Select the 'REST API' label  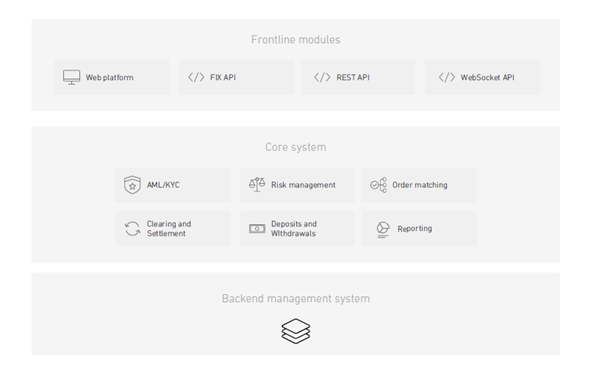(353, 78)
